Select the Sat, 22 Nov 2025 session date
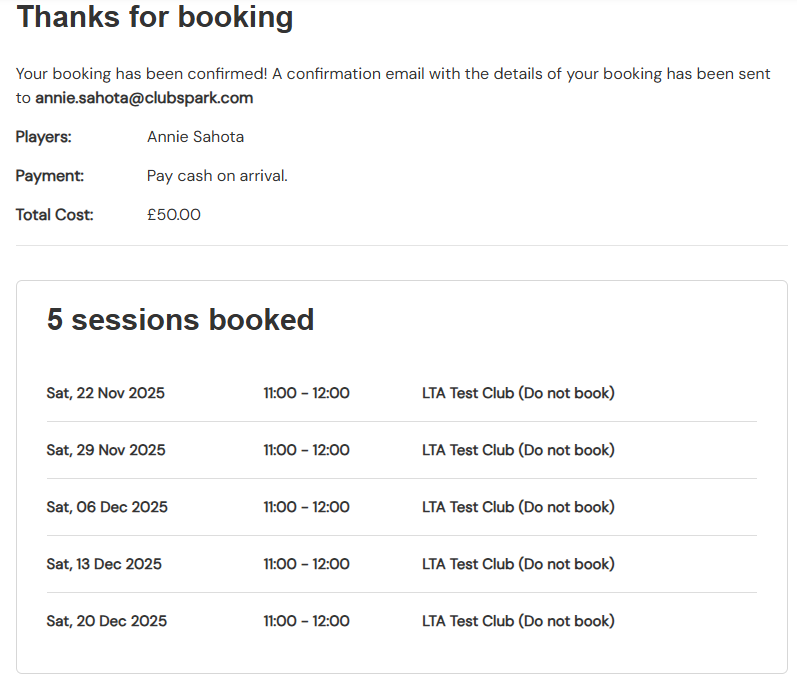Image resolution: width=797 pixels, height=680 pixels. point(106,393)
